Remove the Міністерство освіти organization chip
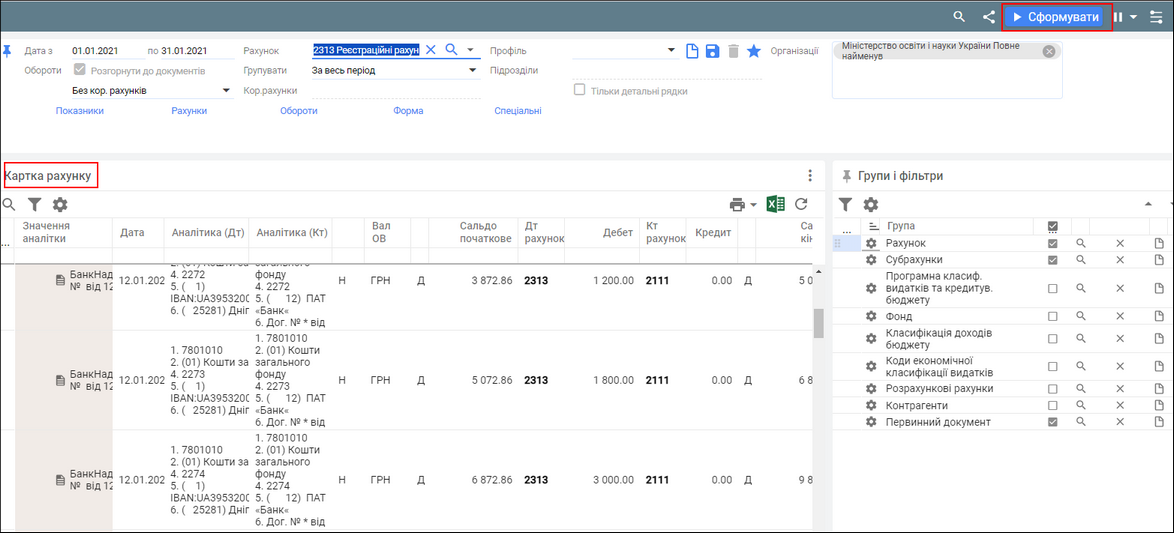1174x533 pixels. point(1049,52)
